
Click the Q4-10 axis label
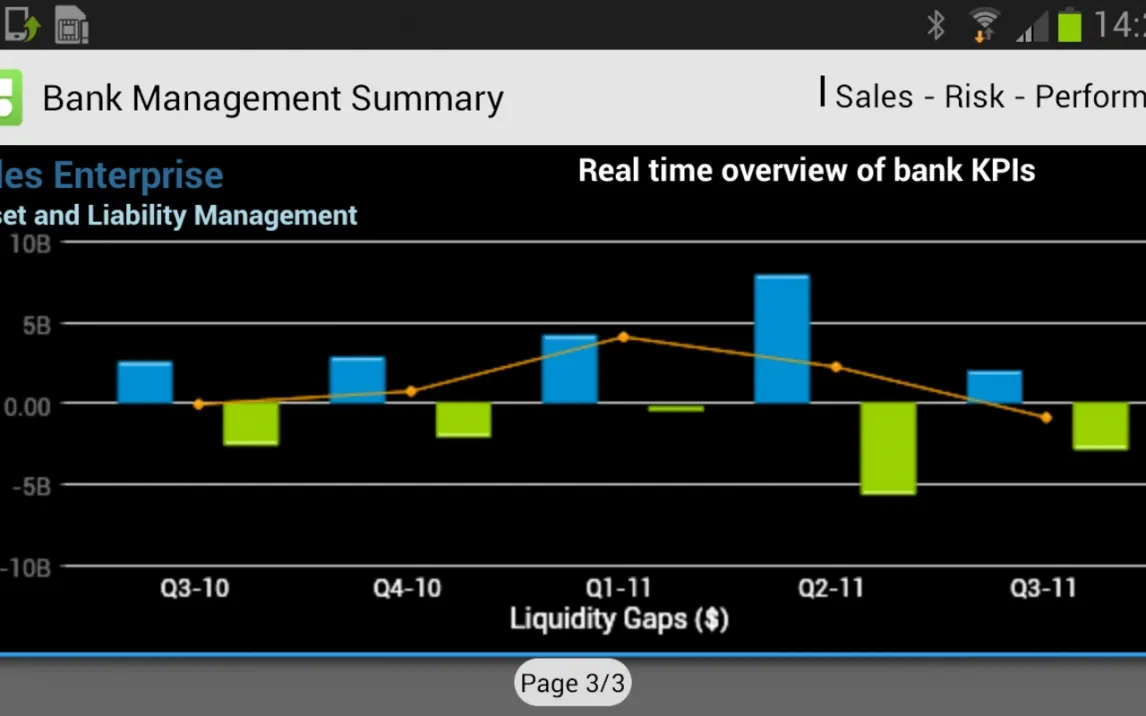[407, 588]
